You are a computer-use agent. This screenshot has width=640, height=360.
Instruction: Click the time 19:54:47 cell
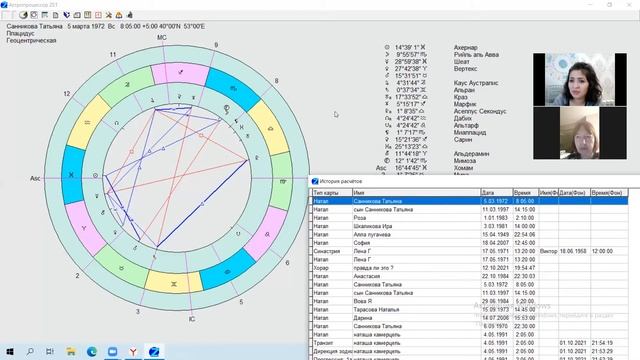coord(525,268)
